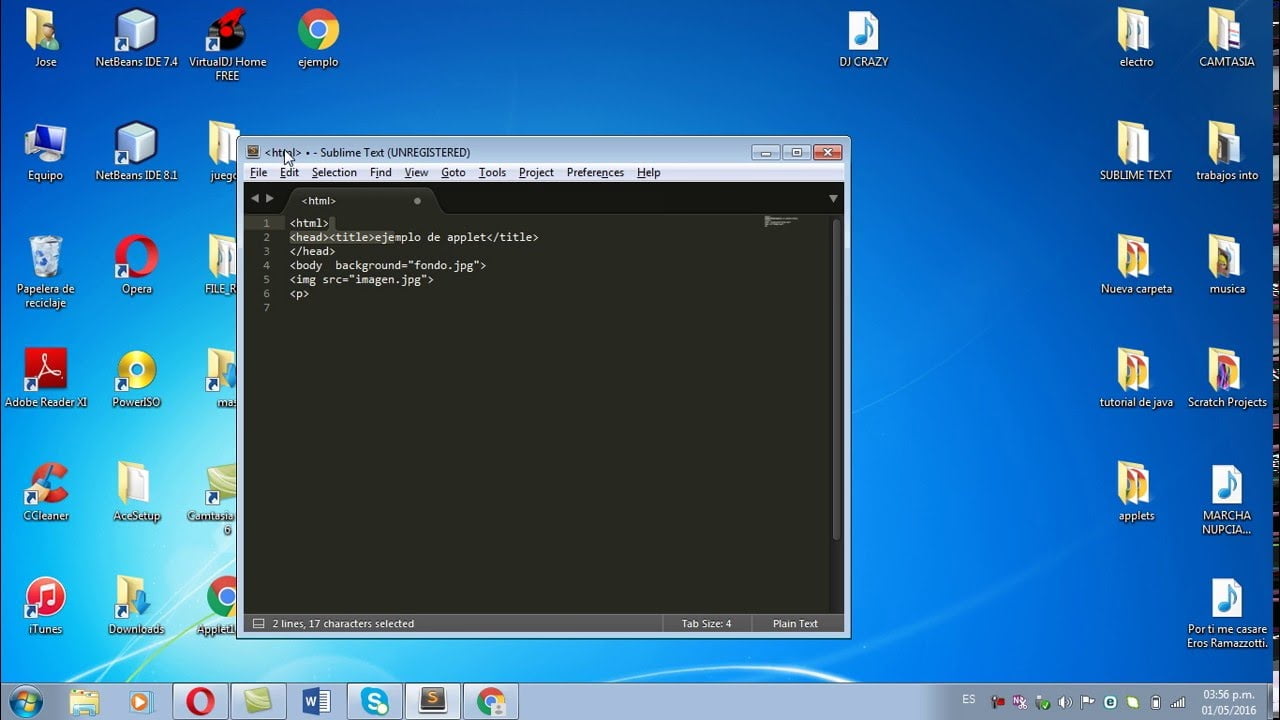The width and height of the screenshot is (1280, 720).
Task: Open the Find menu
Action: click(381, 172)
